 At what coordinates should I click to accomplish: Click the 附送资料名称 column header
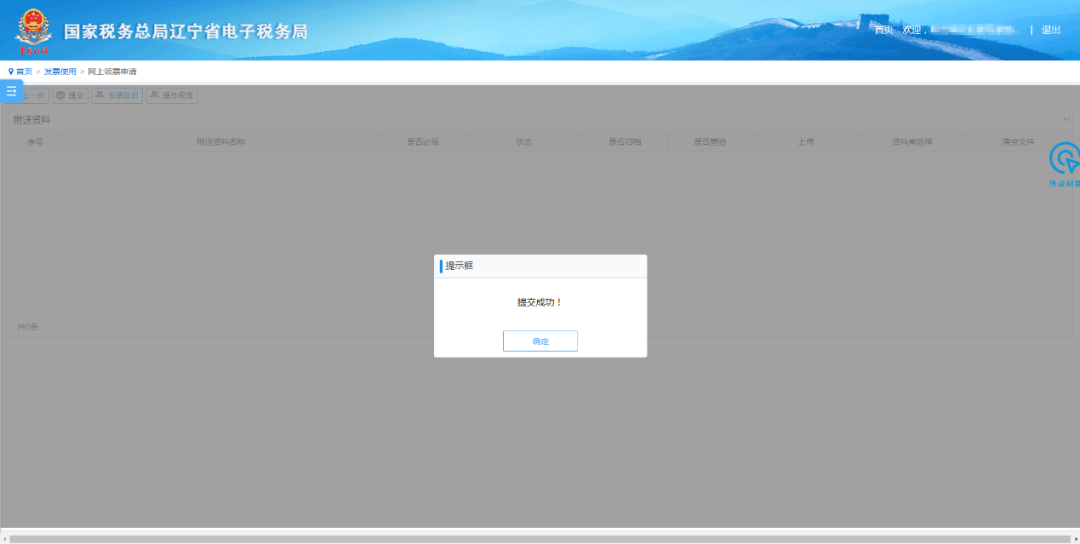pos(220,142)
